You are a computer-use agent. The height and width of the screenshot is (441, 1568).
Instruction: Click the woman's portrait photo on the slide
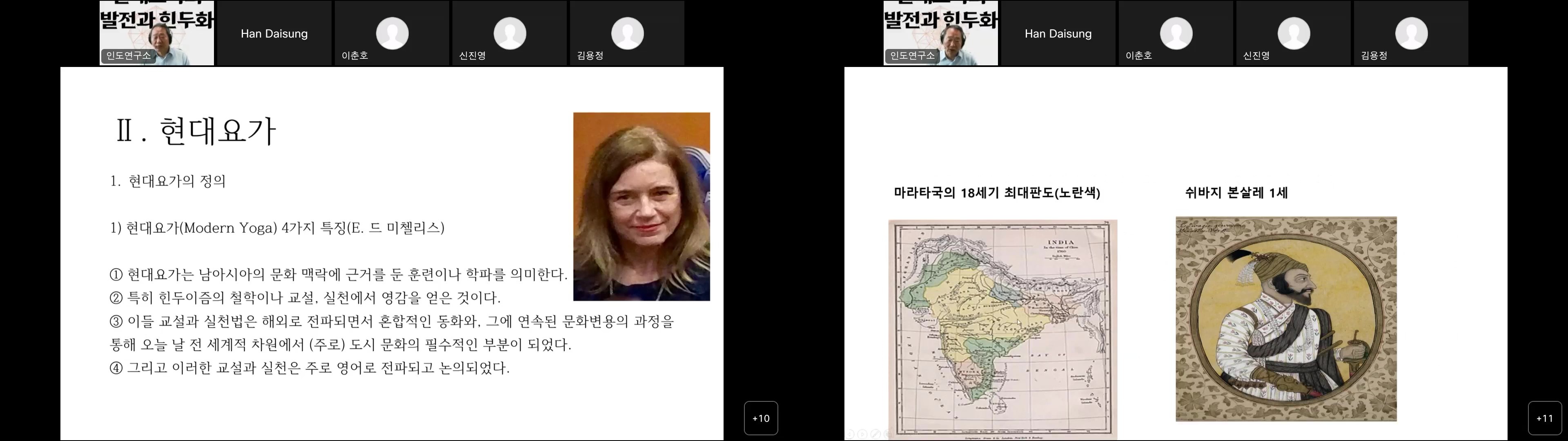pos(641,207)
